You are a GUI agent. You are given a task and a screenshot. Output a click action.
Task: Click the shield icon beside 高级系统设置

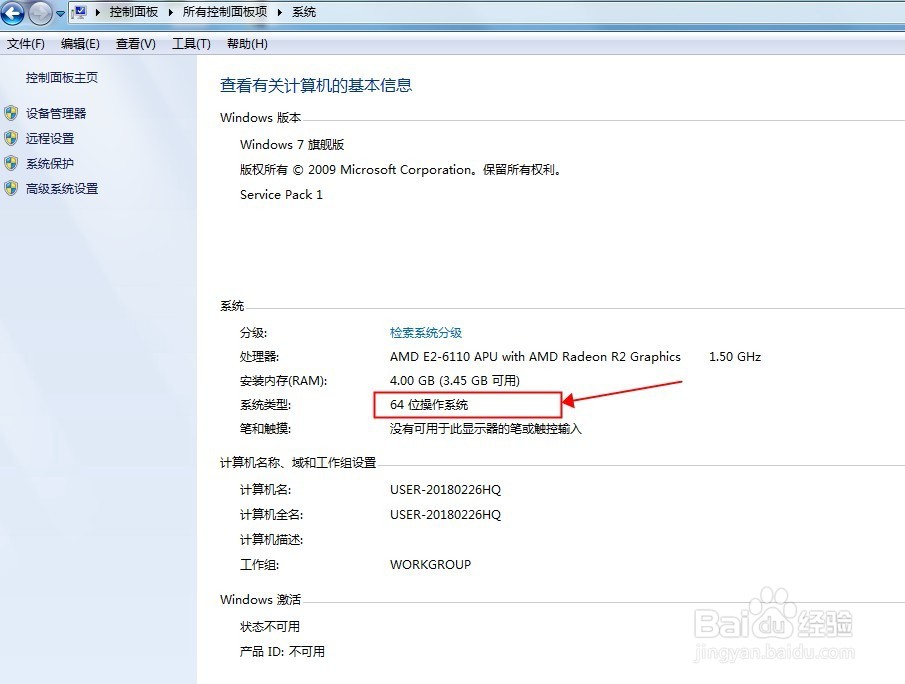(11, 188)
